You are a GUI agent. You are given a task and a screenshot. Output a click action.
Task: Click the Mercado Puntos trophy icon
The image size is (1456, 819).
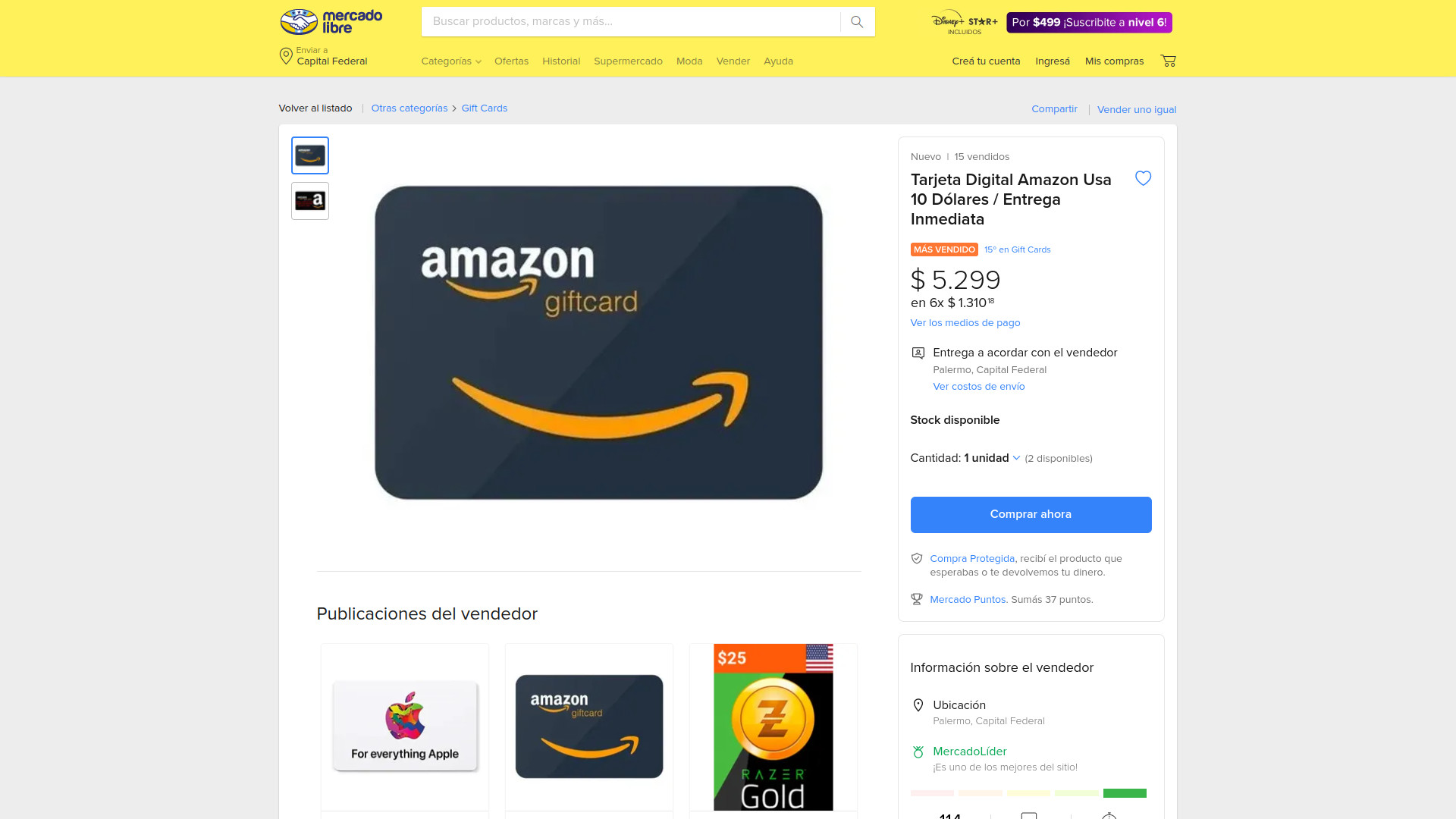coord(917,600)
